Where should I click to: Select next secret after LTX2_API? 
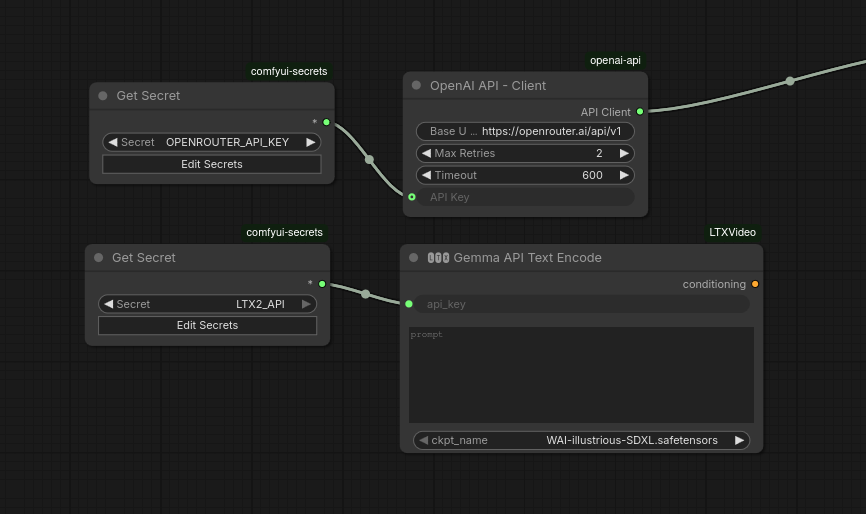[x=306, y=304]
